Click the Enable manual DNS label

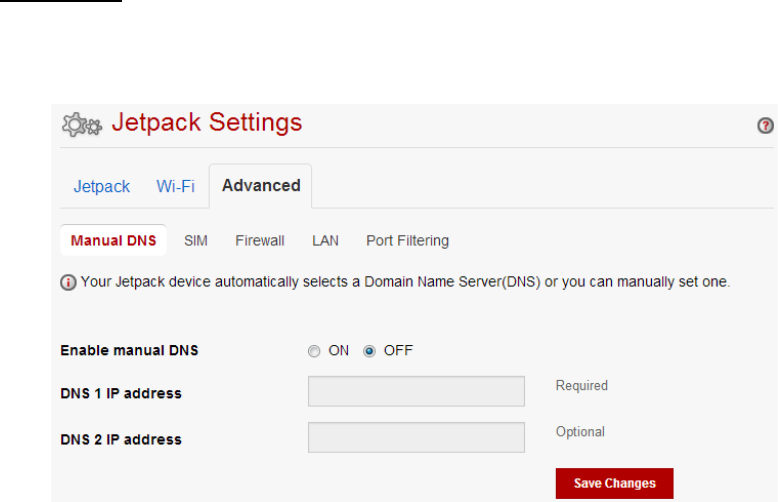click(x=129, y=350)
